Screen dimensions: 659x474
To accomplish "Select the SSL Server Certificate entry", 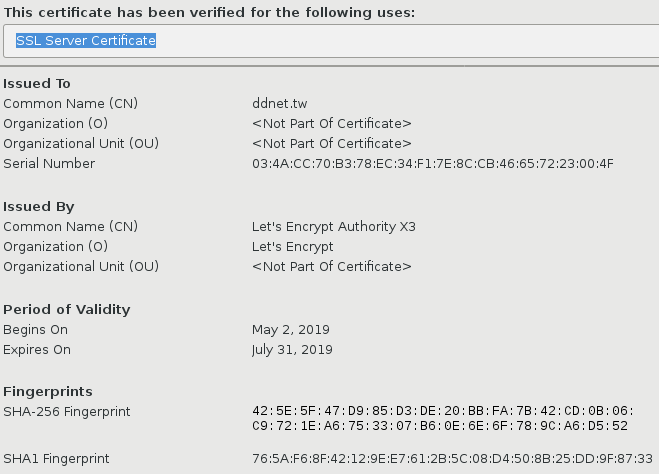I will [86, 41].
